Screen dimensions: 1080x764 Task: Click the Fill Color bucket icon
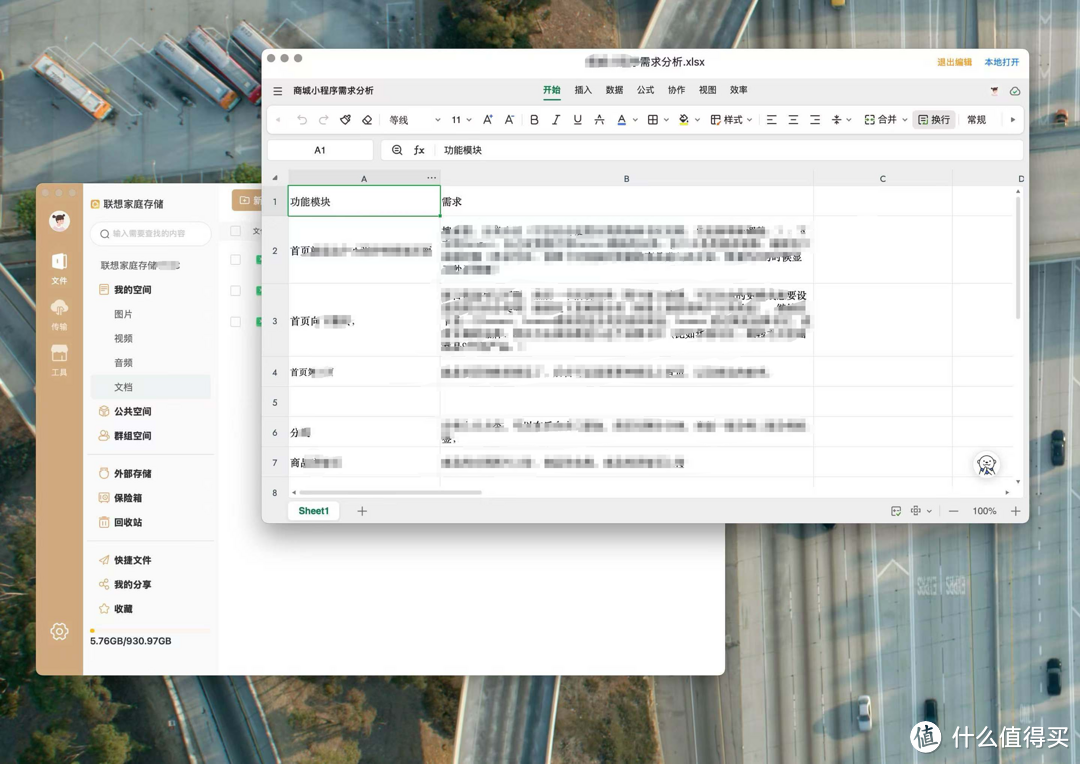pyautogui.click(x=683, y=119)
